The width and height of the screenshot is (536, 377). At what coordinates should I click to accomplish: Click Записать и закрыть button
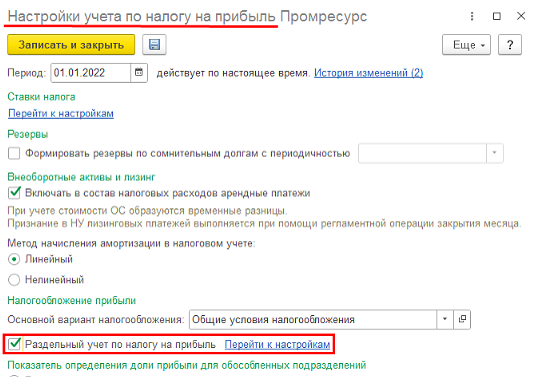point(71,45)
